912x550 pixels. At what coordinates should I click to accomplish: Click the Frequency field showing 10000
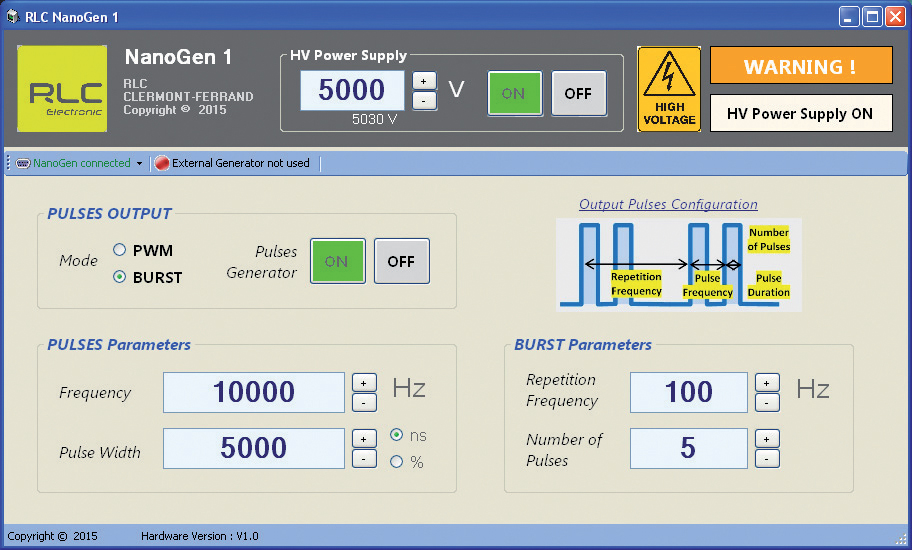[254, 392]
